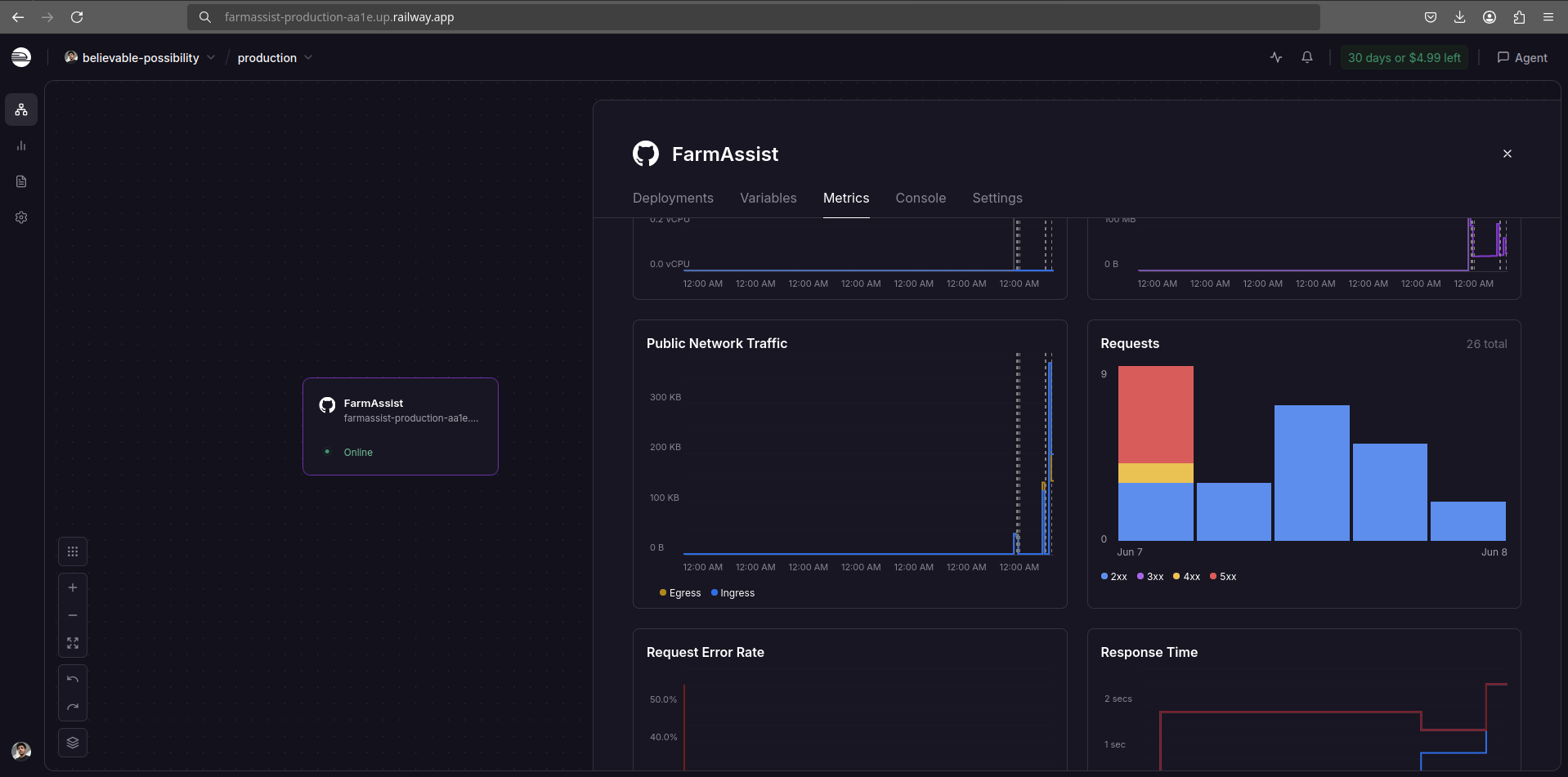
Task: Open the user avatar in the sidebar
Action: [x=21, y=751]
